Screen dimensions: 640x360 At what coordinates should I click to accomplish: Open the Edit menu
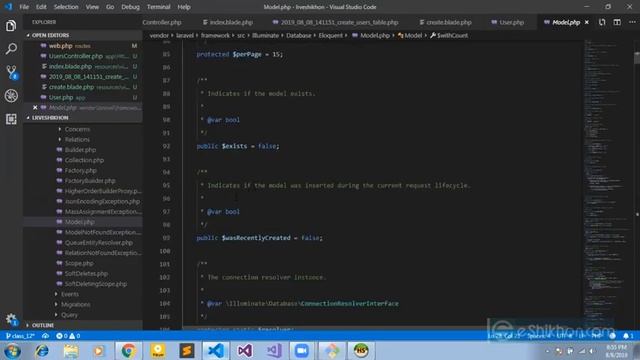[41, 7]
